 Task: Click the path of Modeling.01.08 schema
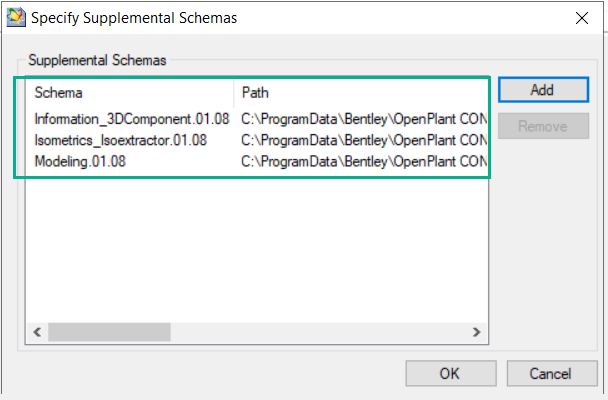coord(364,162)
